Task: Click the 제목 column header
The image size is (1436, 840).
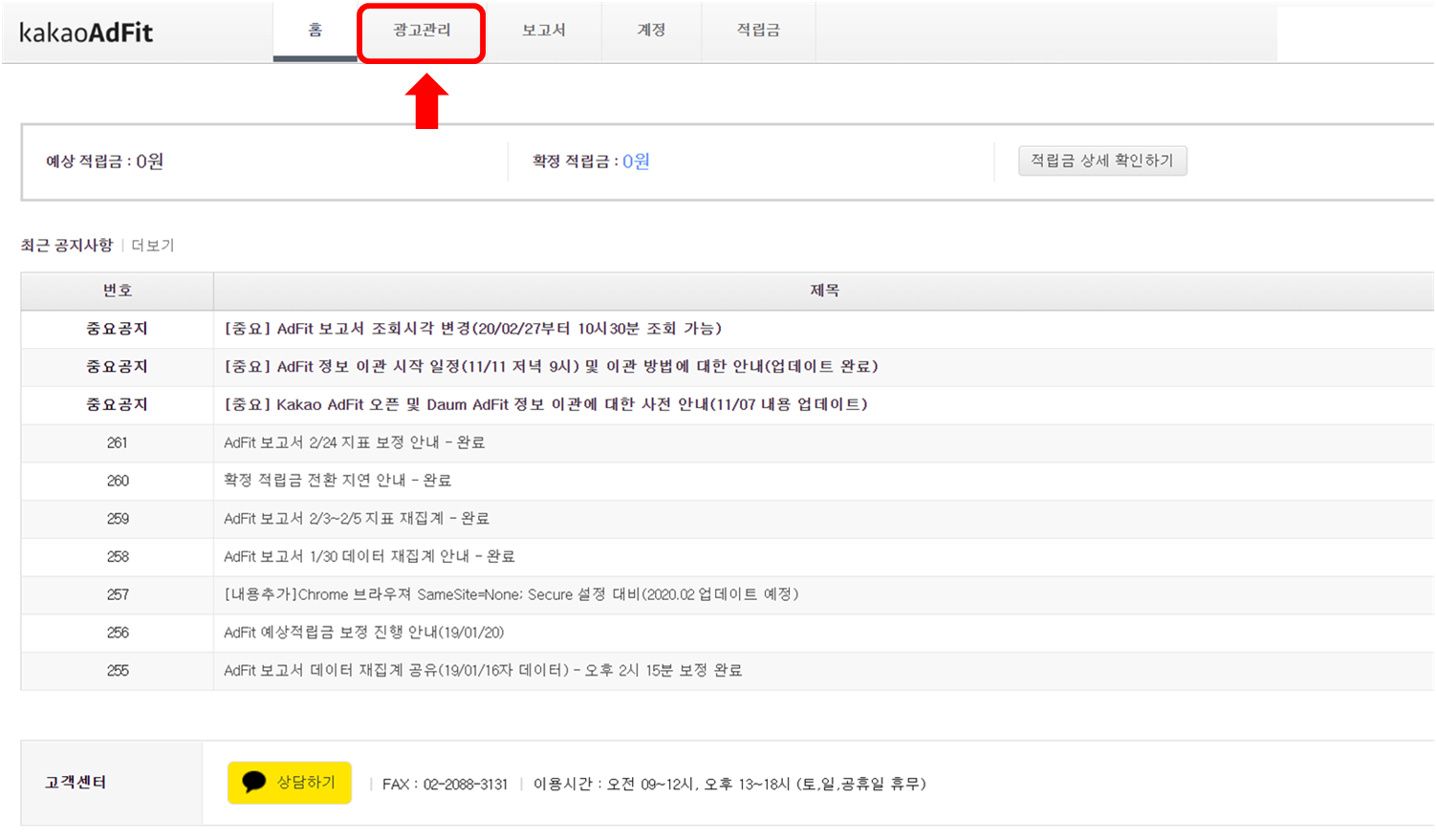Action: [824, 291]
